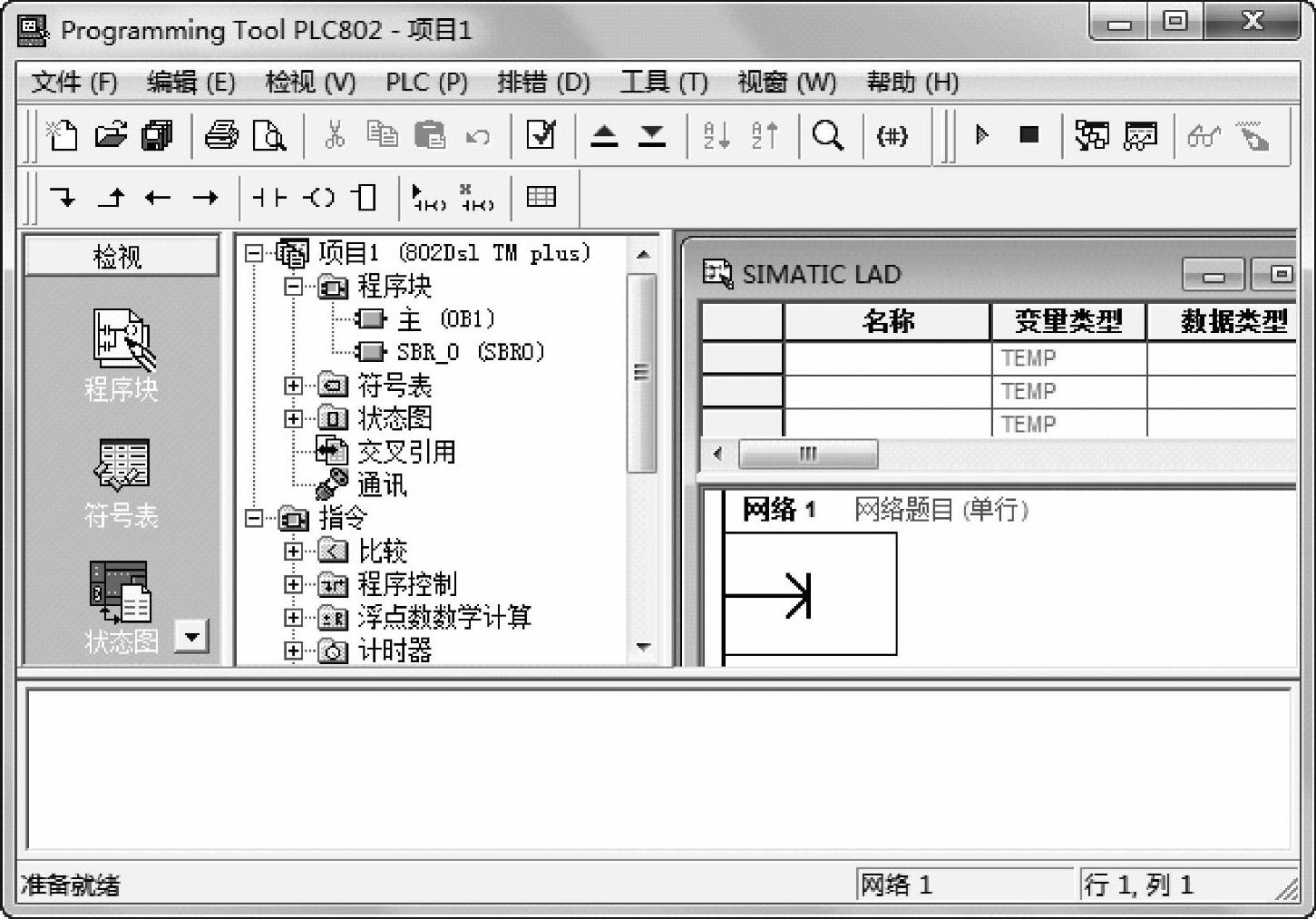This screenshot has height=919, width=1316.
Task: Insert a coil element in the ladder
Action: [x=318, y=197]
